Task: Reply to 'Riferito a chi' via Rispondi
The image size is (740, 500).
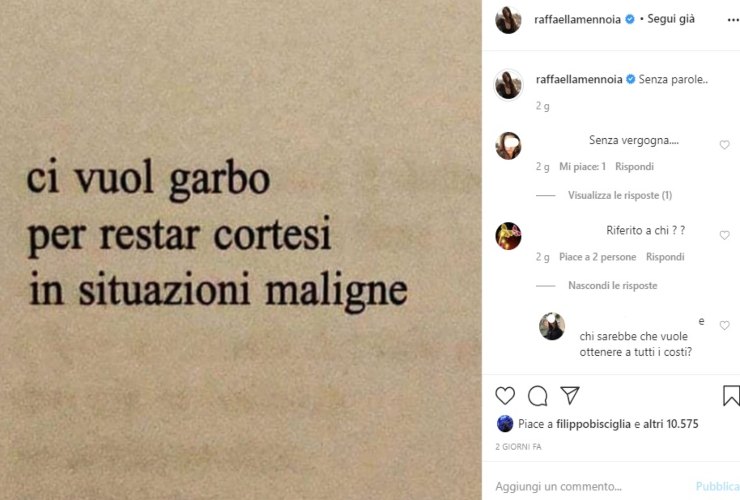Action: pyautogui.click(x=665, y=257)
